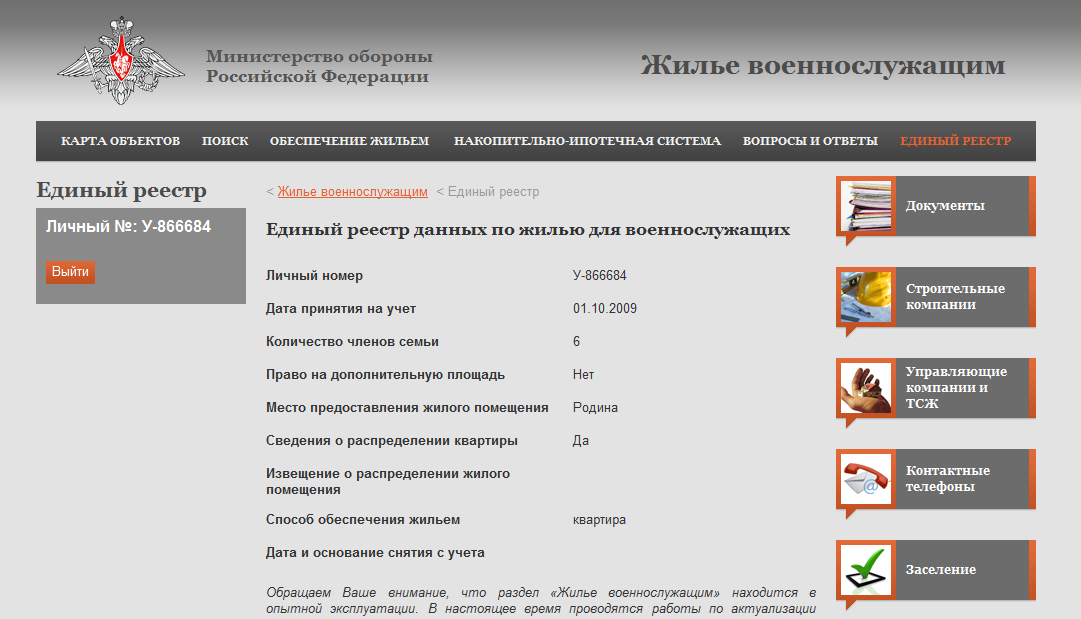Open ОБЕСПЕЧЕНИЕ ЖИЛЬЕМ in the navigation bar

(349, 141)
